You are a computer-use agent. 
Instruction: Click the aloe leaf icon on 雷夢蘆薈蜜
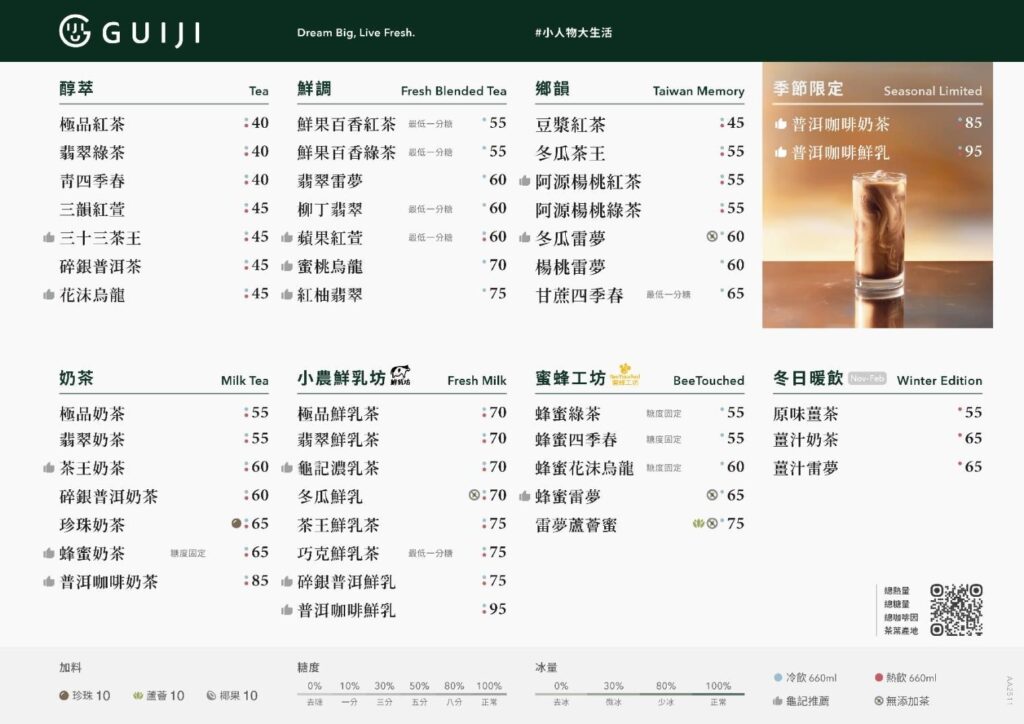[698, 523]
